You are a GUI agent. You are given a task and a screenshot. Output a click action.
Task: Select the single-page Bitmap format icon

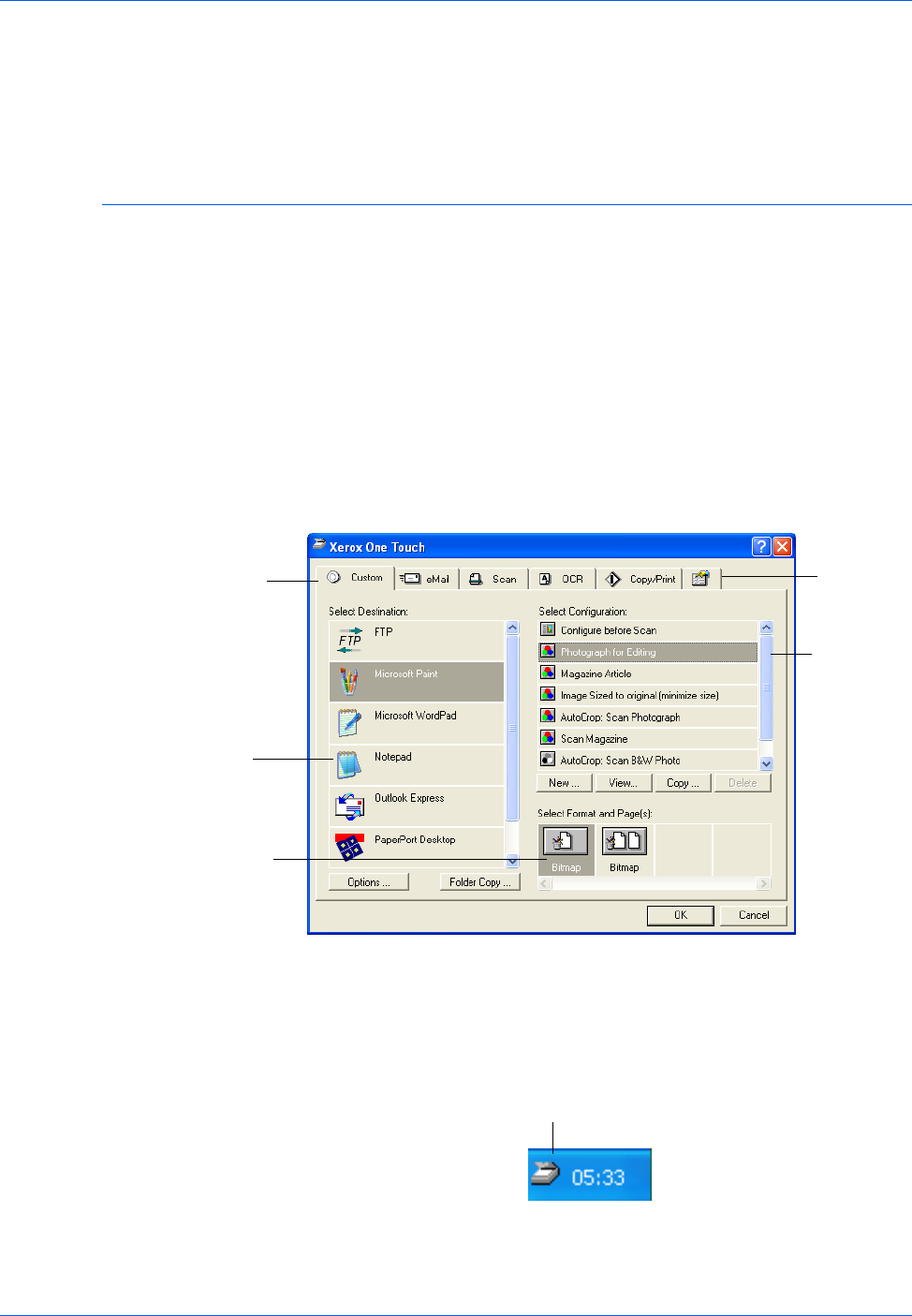tap(566, 841)
